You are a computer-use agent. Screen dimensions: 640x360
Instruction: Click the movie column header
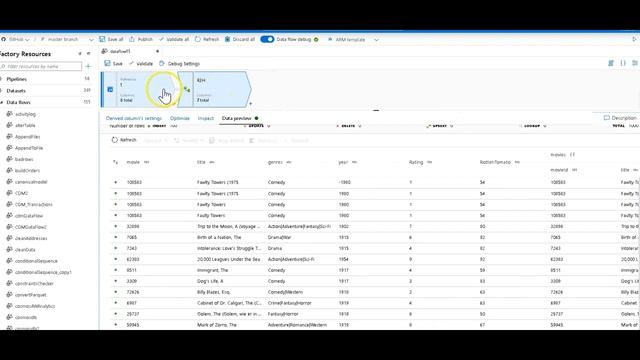(x=133, y=162)
